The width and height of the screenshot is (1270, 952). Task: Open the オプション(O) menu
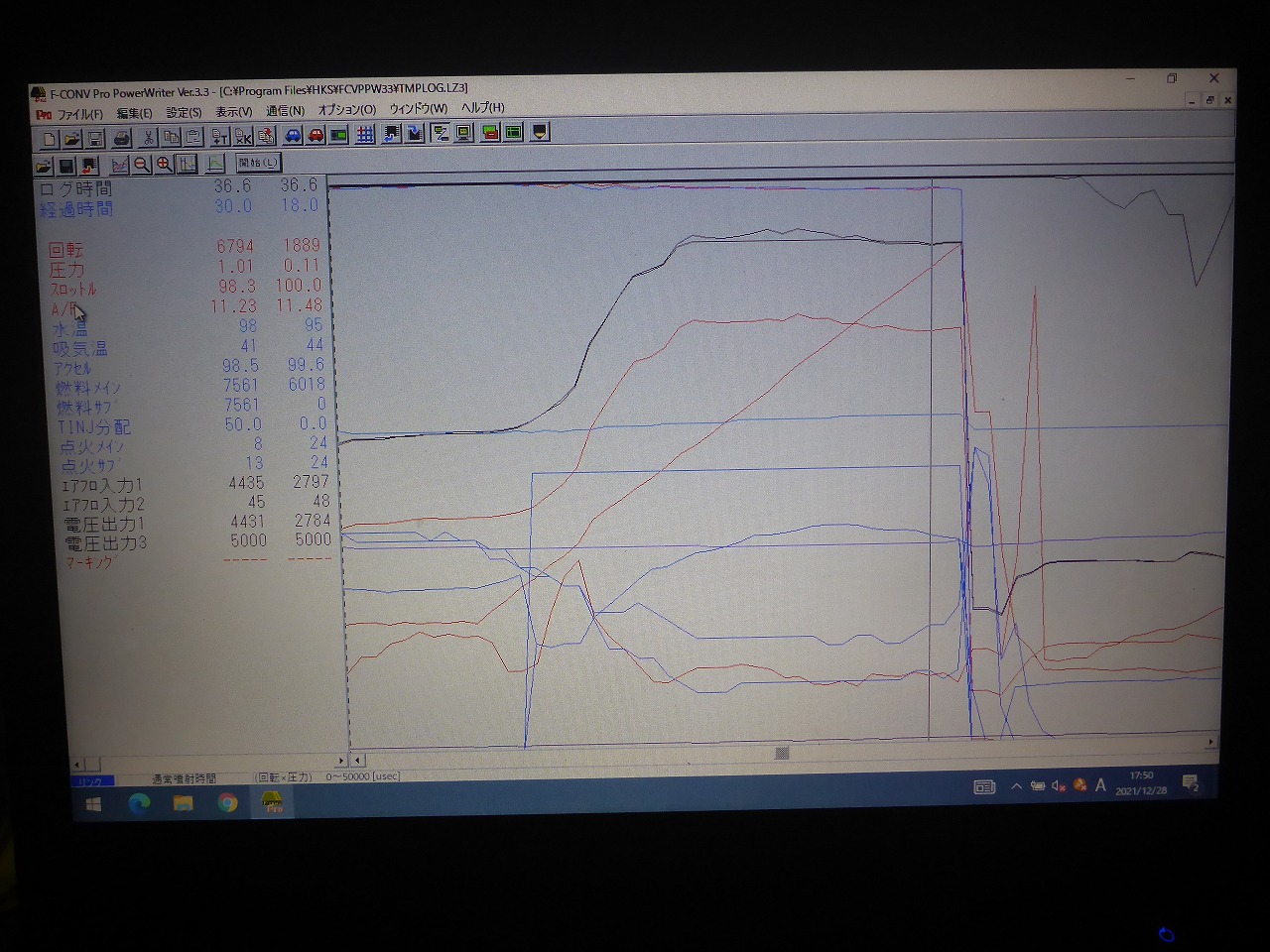[x=347, y=110]
